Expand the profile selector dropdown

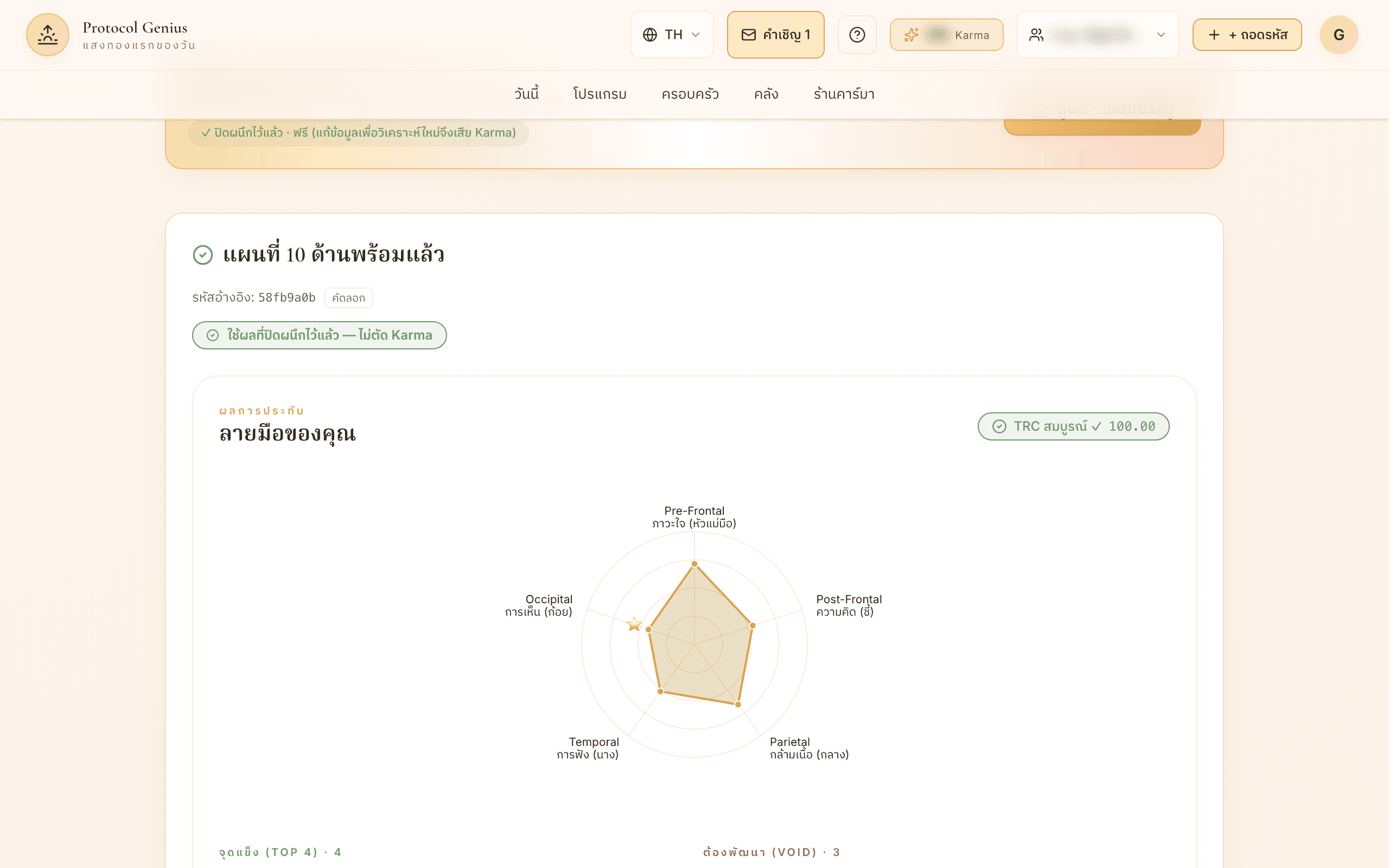tap(1098, 34)
